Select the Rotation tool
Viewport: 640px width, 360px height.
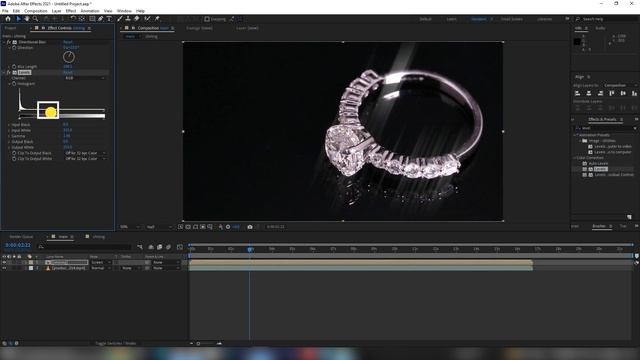point(73,19)
